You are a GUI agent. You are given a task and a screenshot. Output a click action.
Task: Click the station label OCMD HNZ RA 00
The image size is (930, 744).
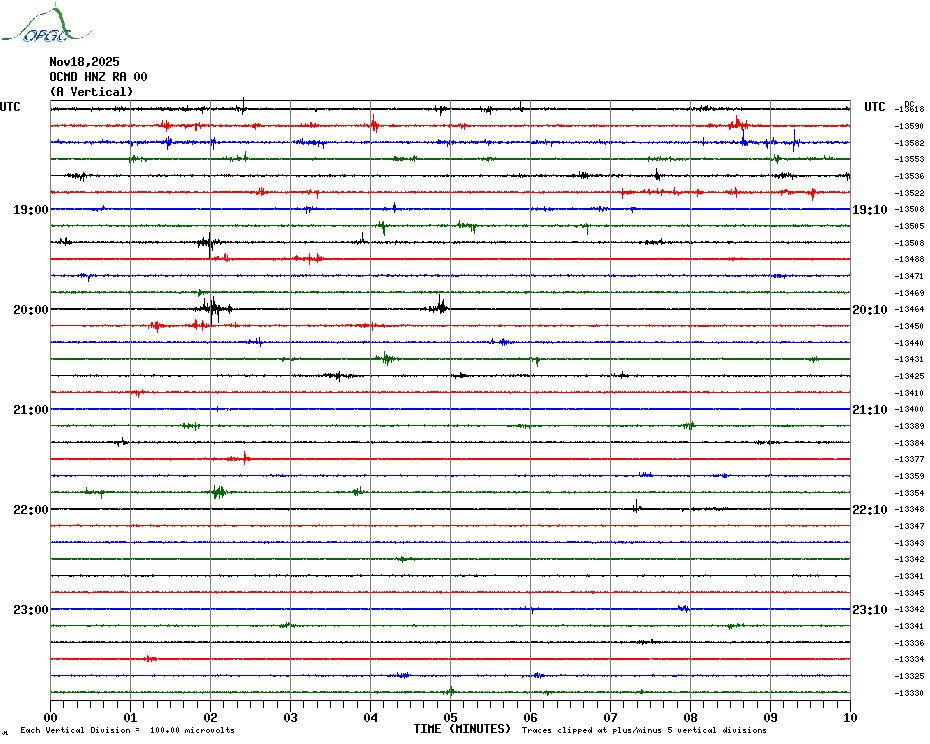98,77
